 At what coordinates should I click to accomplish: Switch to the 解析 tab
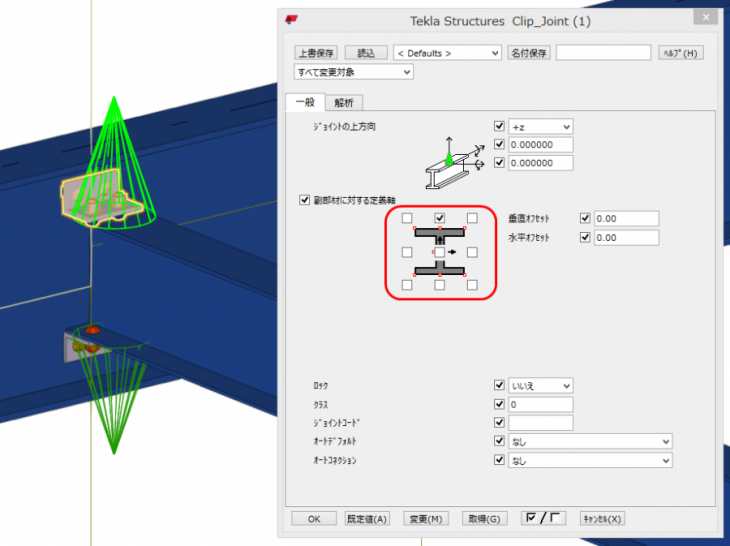tap(344, 103)
